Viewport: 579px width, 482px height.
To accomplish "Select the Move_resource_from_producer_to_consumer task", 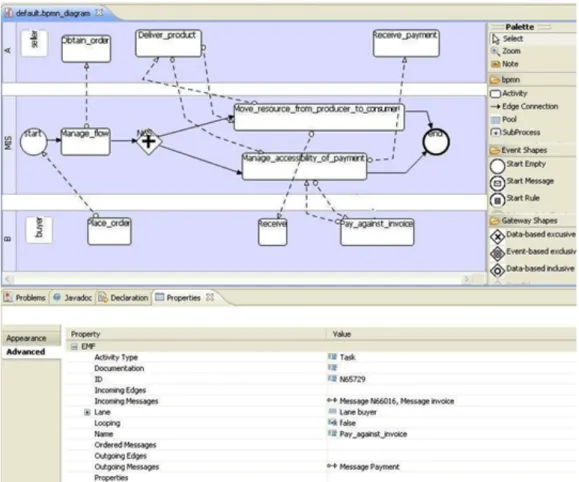I will pos(319,117).
